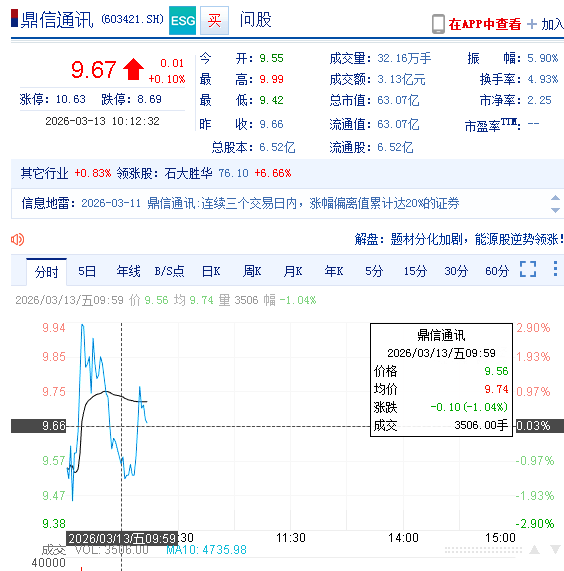Click the 14:00 time axis label
This screenshot has height=571, width=564.
(403, 538)
